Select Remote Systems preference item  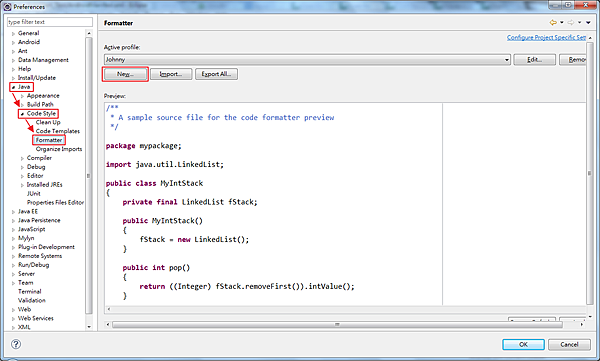(x=40, y=256)
